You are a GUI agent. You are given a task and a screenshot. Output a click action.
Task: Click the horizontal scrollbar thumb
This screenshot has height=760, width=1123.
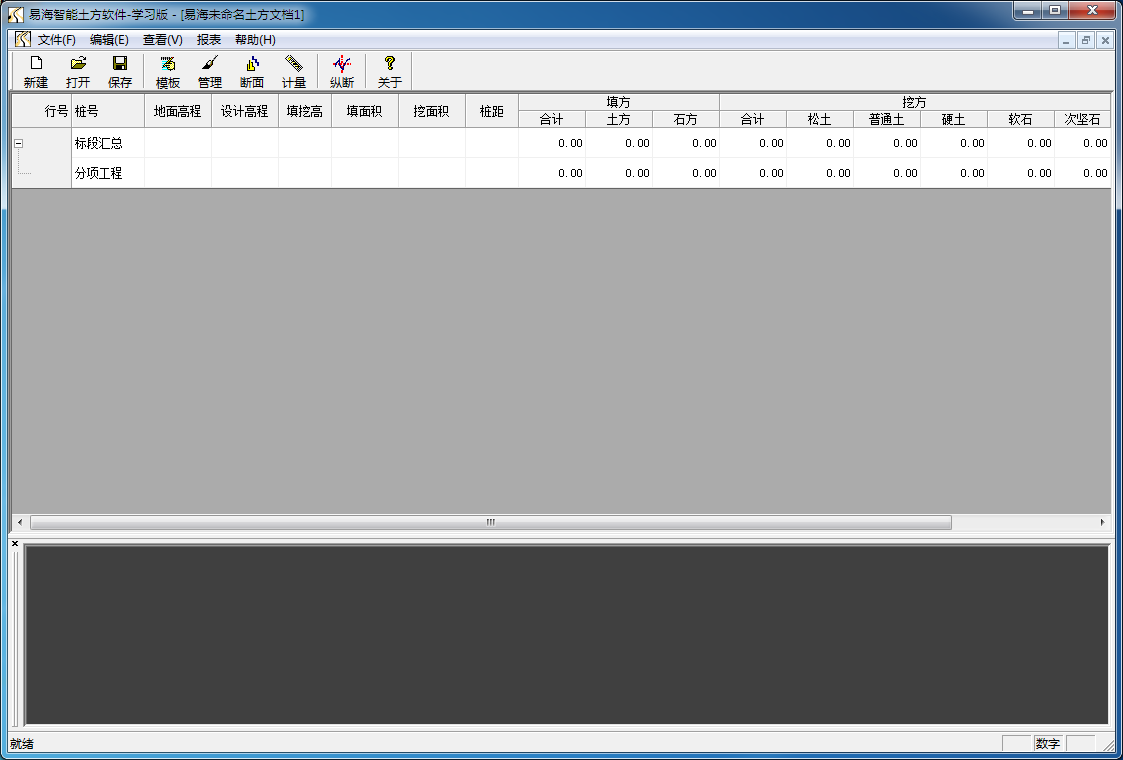pyautogui.click(x=491, y=522)
